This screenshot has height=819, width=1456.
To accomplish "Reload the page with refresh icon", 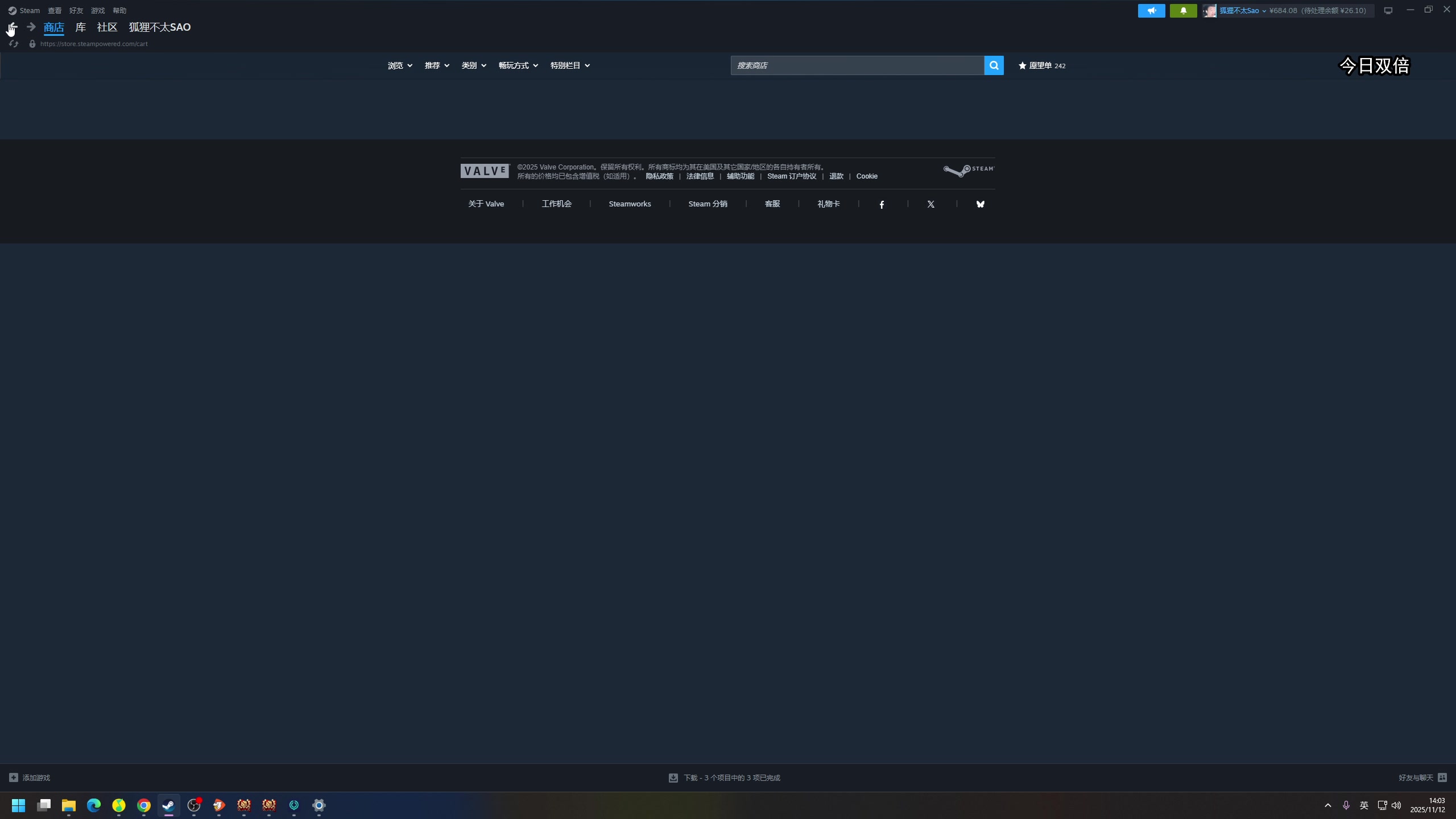I will point(14,44).
